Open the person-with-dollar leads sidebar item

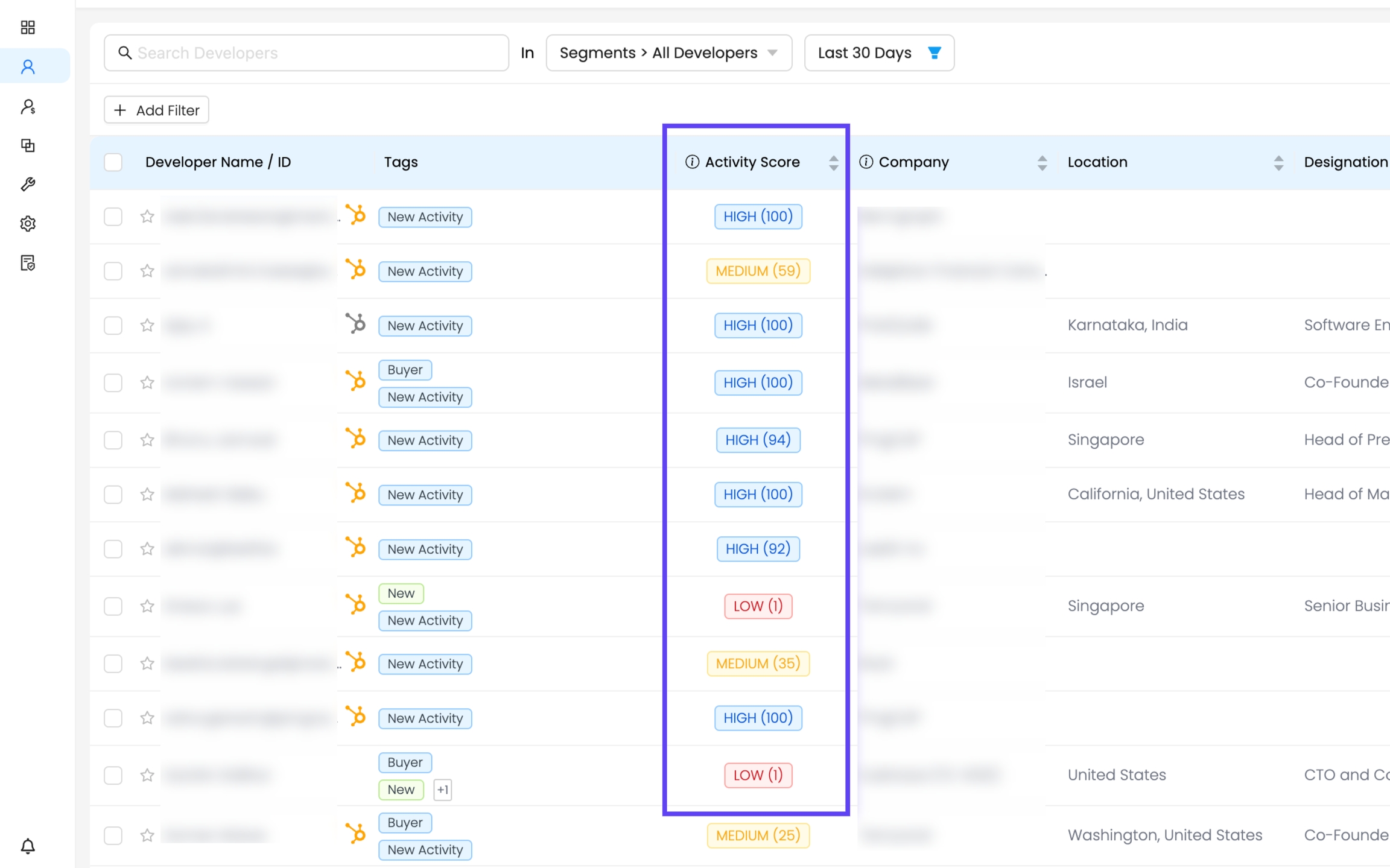28,107
